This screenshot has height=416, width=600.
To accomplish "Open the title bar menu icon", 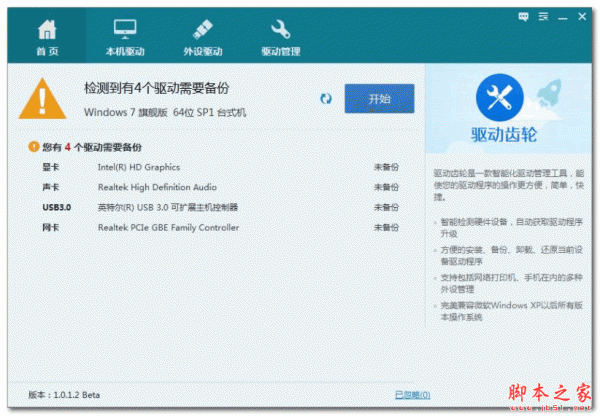I will coord(543,16).
